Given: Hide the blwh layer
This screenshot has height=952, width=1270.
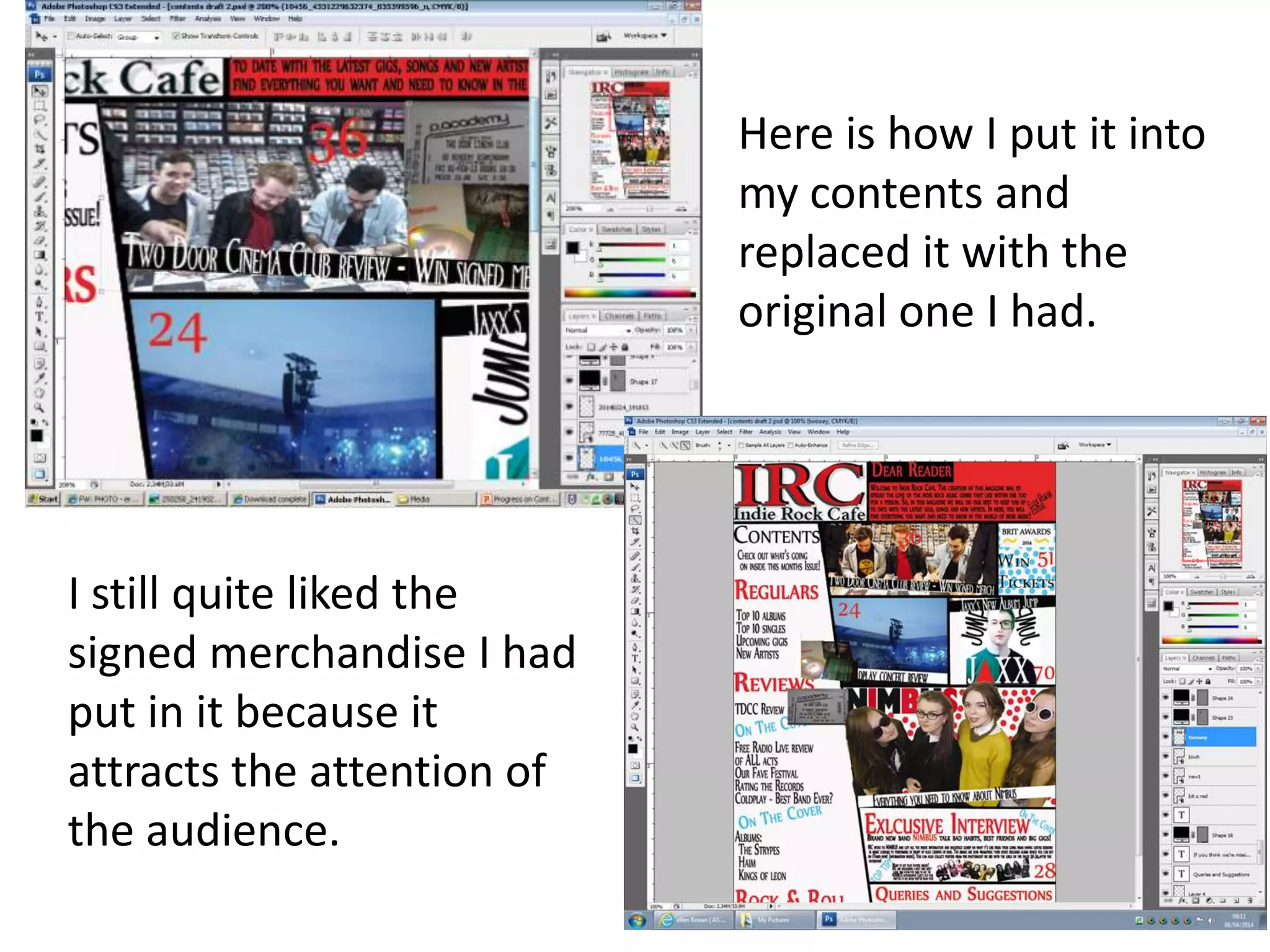Looking at the screenshot, I should [x=1165, y=757].
